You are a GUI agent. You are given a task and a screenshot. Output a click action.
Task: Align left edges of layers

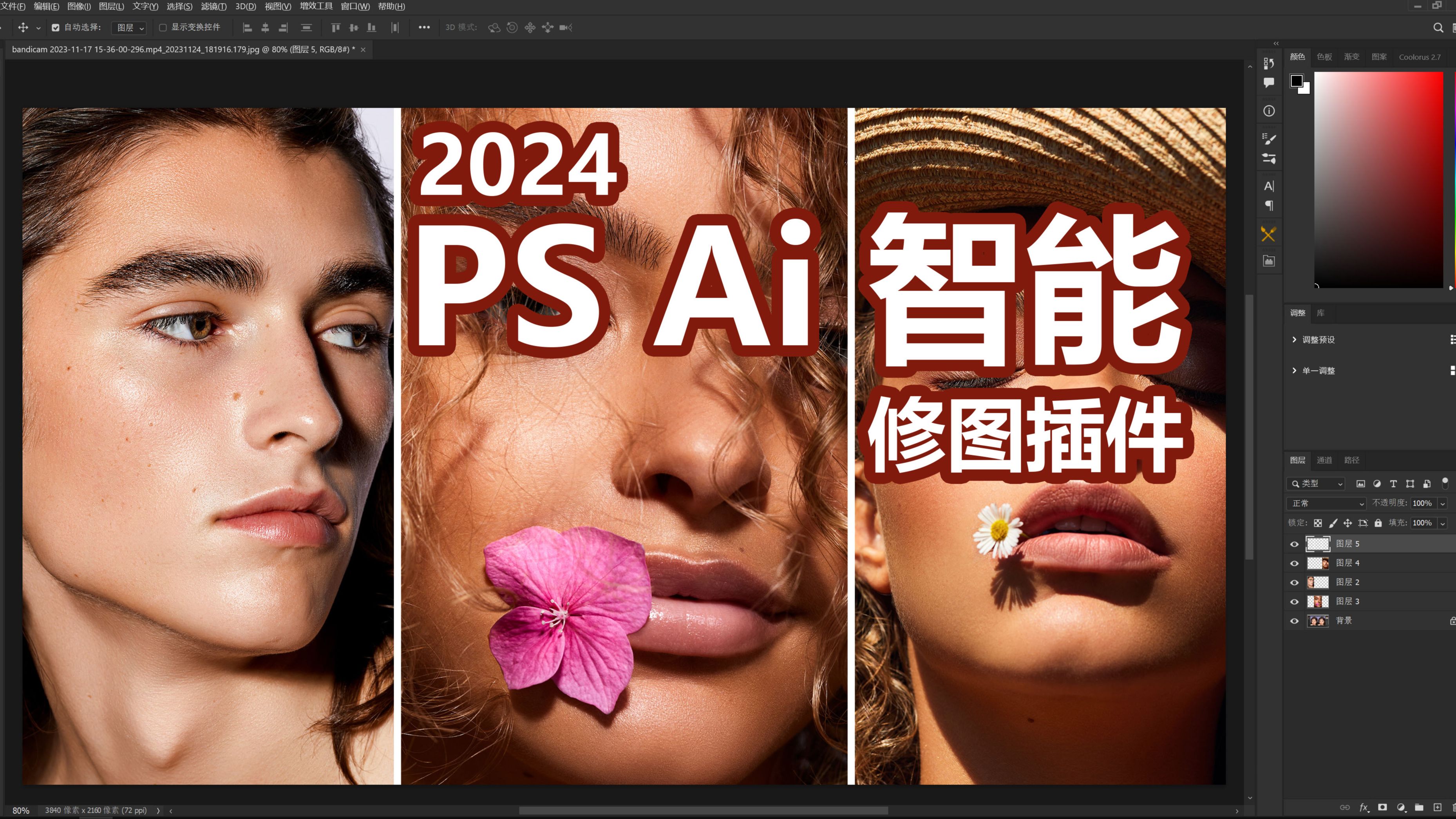tap(247, 27)
